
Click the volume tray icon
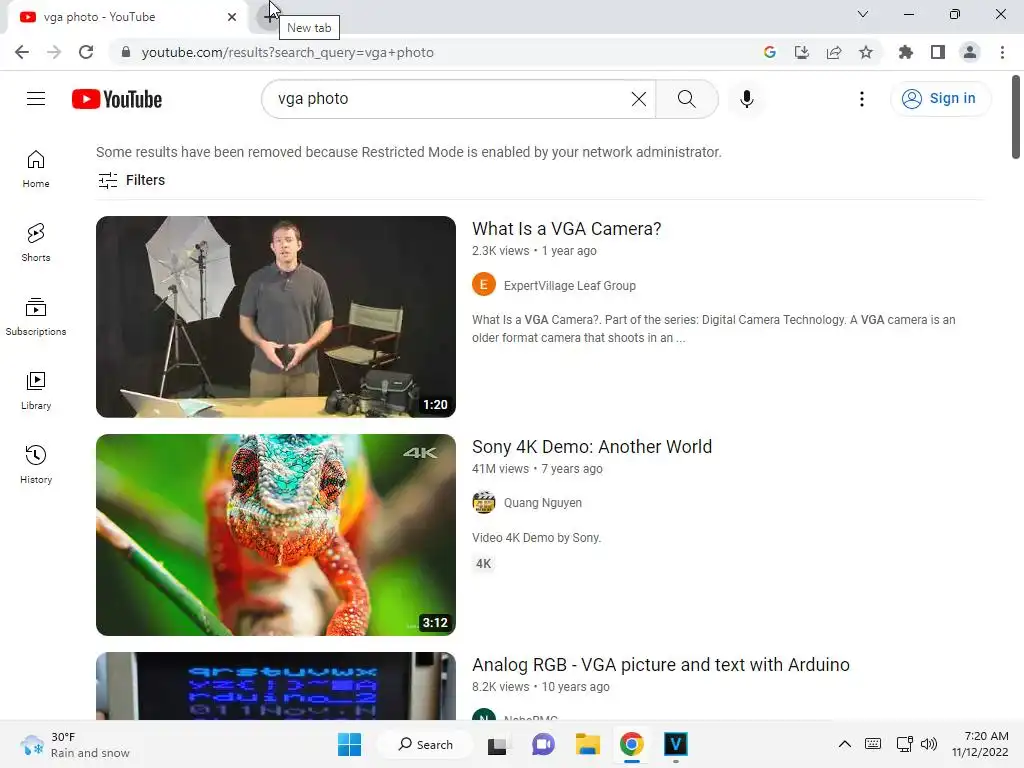coord(929,744)
